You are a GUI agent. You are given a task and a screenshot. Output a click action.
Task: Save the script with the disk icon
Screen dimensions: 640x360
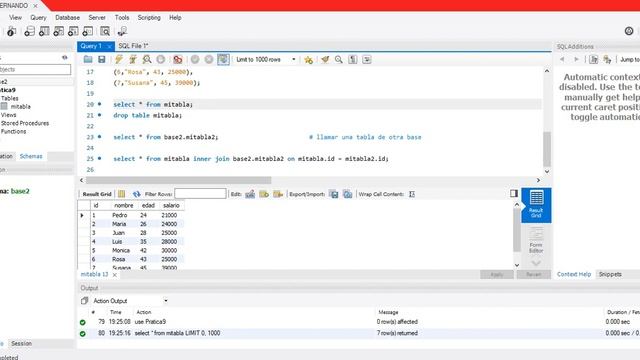coord(102,60)
